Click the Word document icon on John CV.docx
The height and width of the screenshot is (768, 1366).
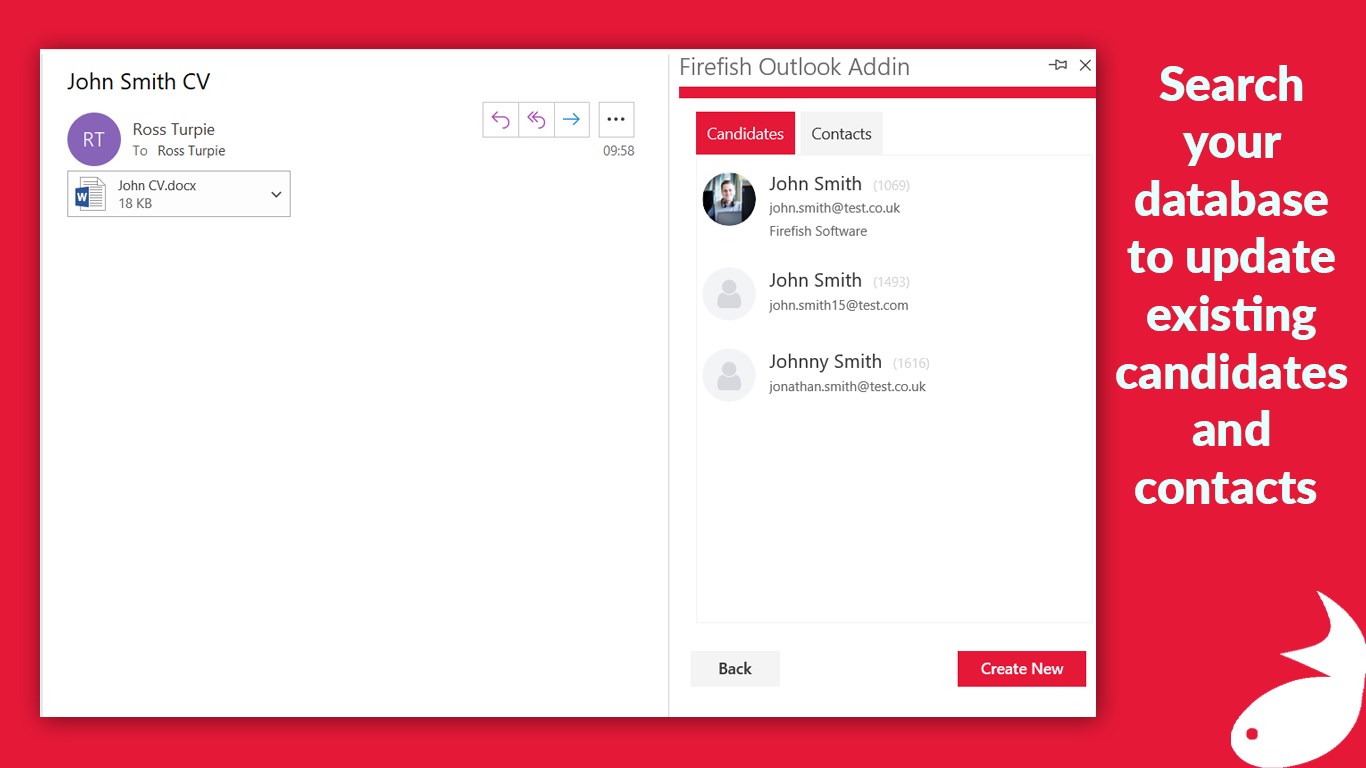(x=89, y=193)
